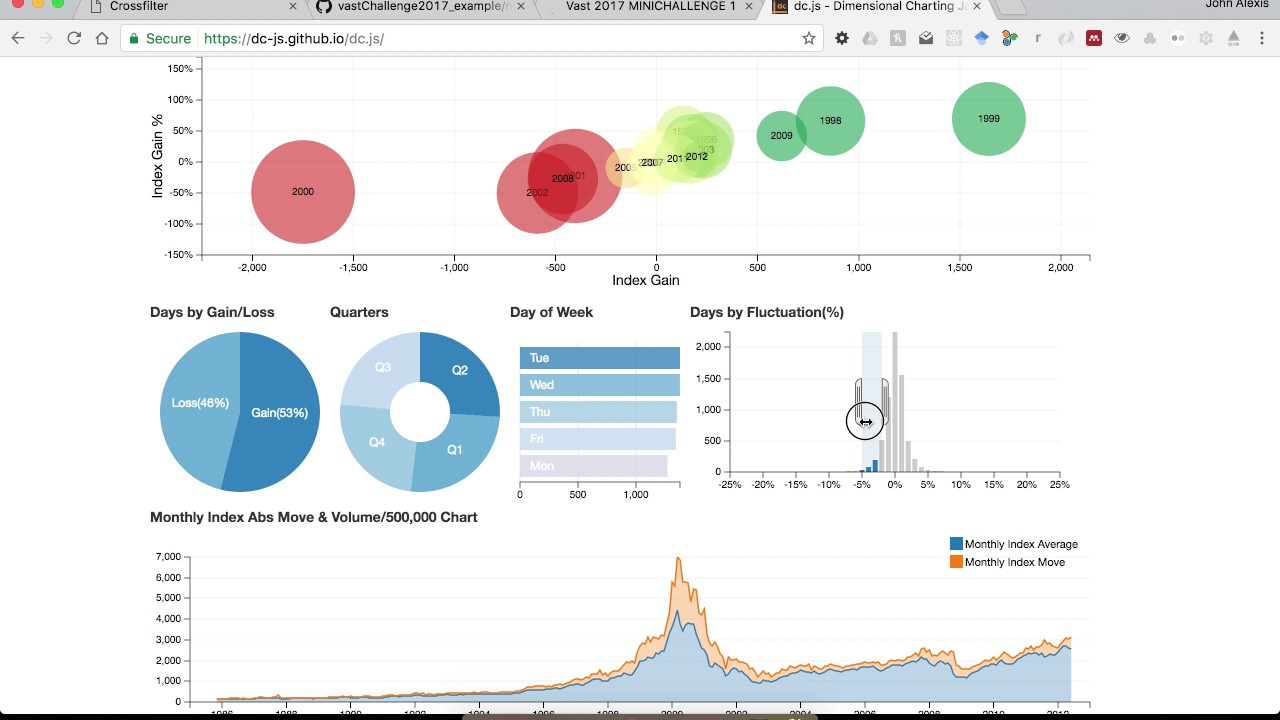This screenshot has width=1280, height=720.
Task: Filter by Q4 in the Quarters donut
Action: (377, 442)
